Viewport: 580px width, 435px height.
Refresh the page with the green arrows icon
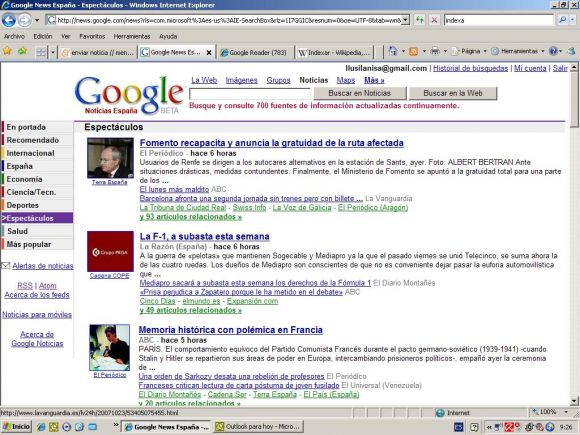pos(420,20)
